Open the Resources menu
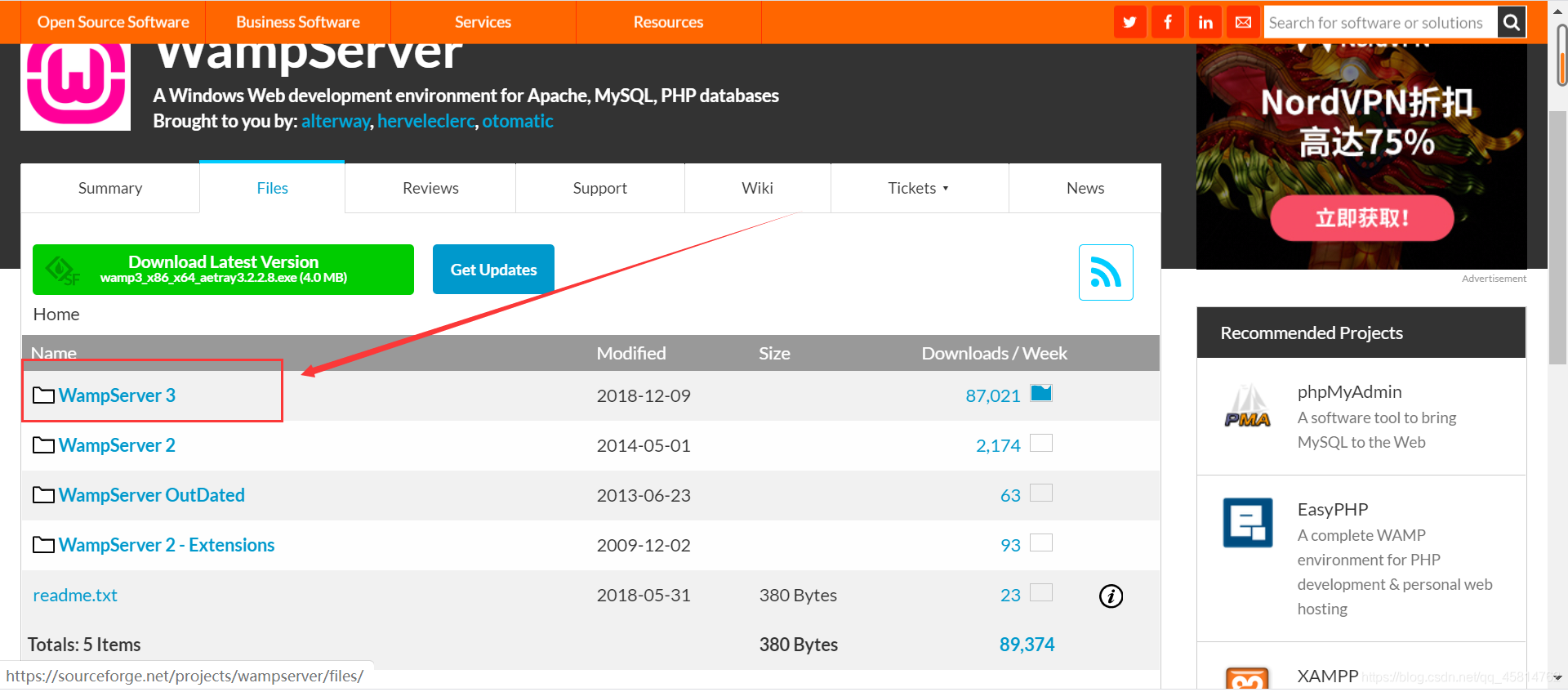The image size is (1568, 692). tap(668, 22)
